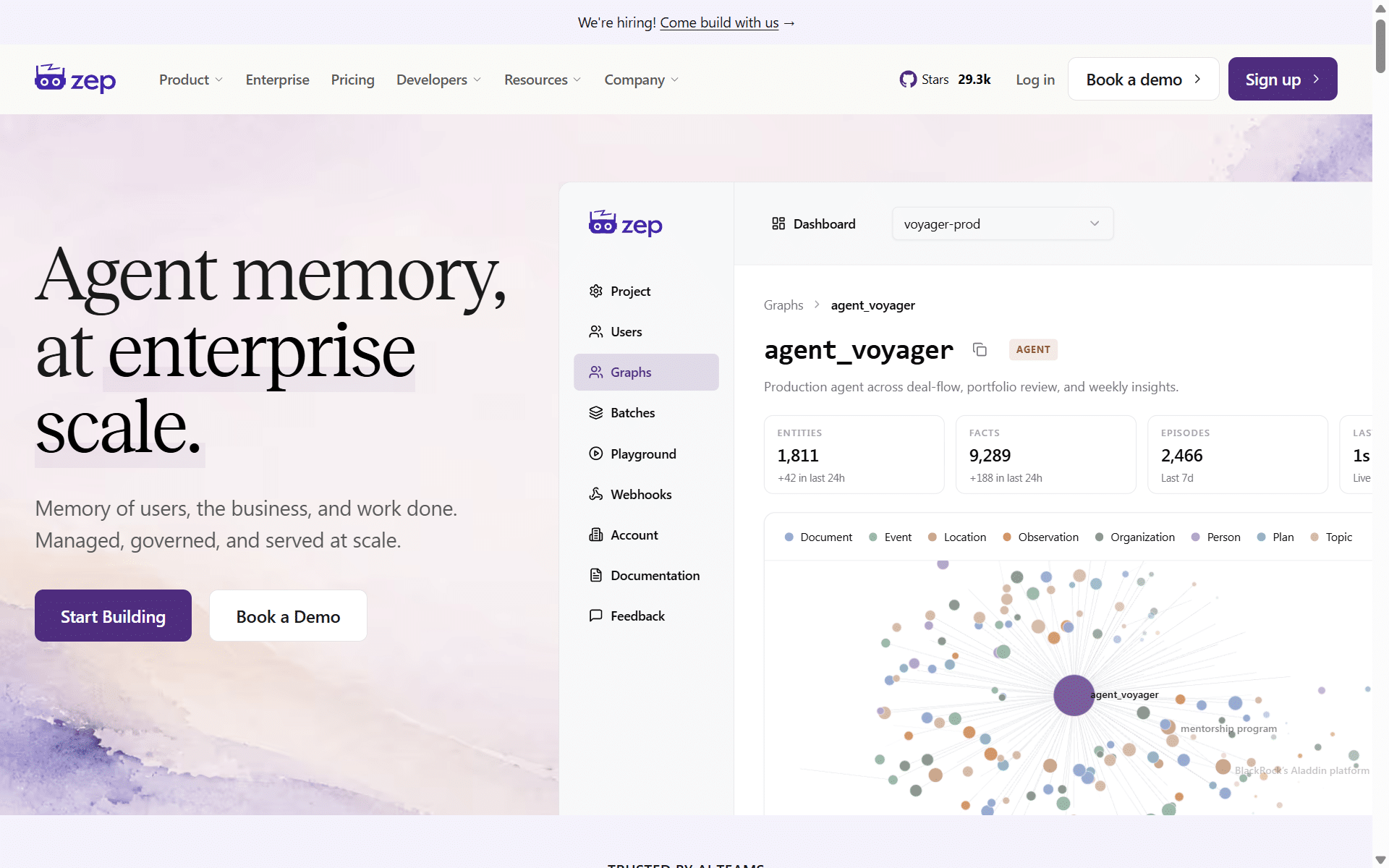Click the Playground play icon
The image size is (1389, 868).
tap(596, 454)
